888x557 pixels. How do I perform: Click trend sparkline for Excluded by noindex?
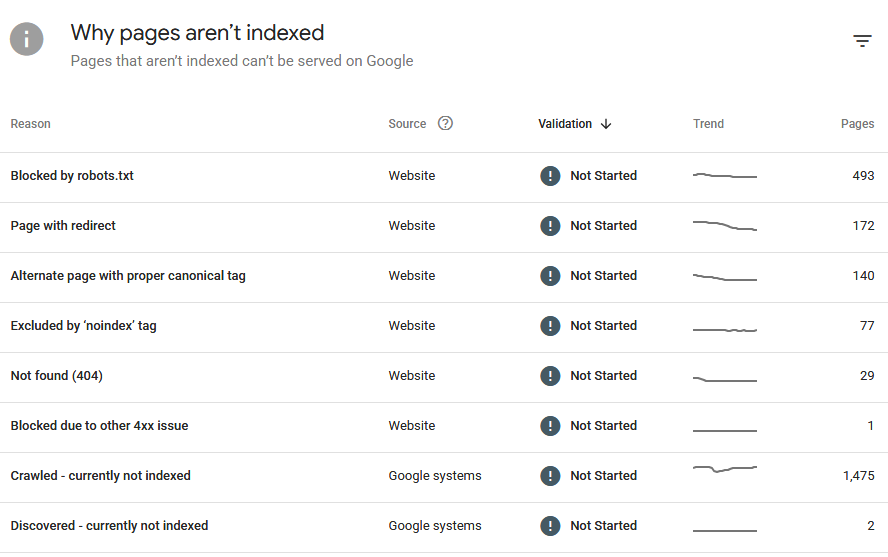pos(725,329)
